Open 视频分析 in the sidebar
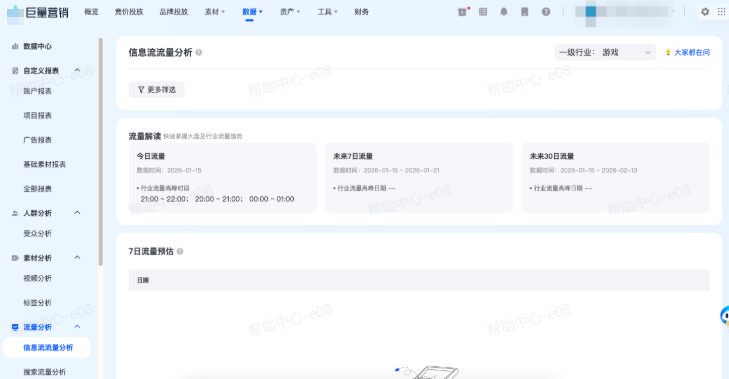Screen dimensions: 729x379 pos(38,279)
